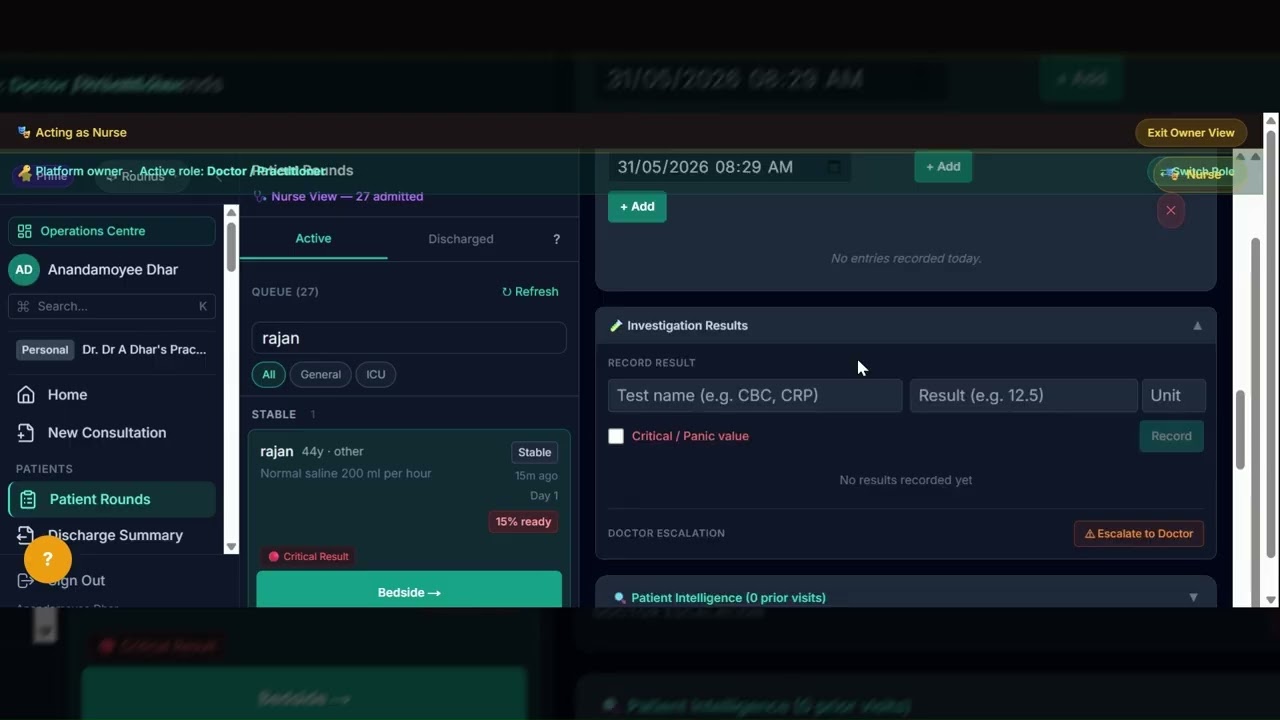Escalate to Doctor
Viewport: 1280px width, 720px height.
pyautogui.click(x=1139, y=534)
